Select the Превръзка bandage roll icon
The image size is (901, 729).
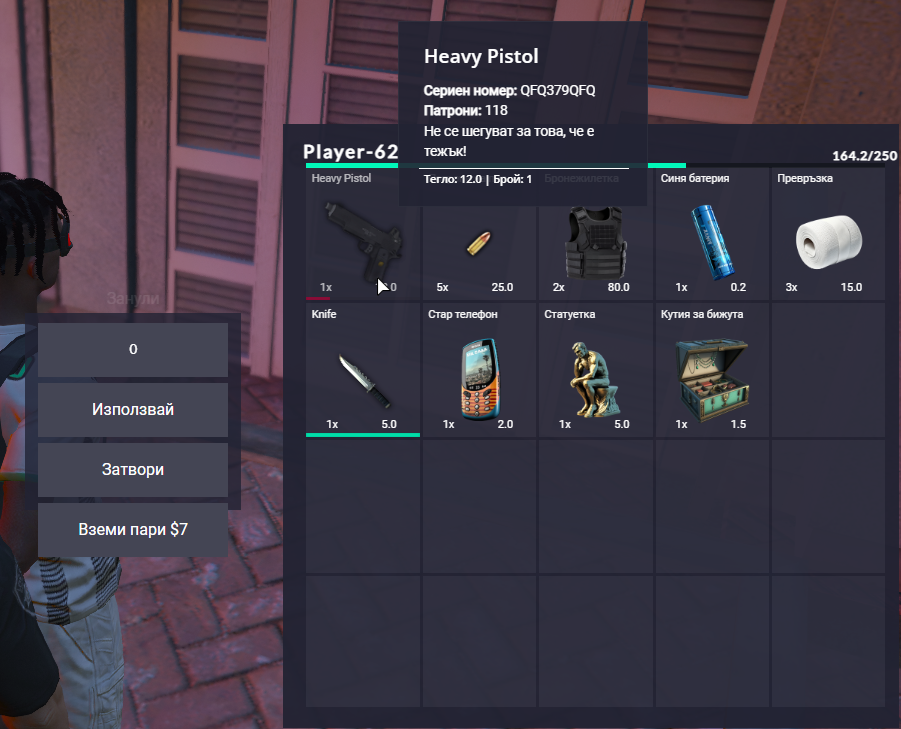[x=828, y=242]
